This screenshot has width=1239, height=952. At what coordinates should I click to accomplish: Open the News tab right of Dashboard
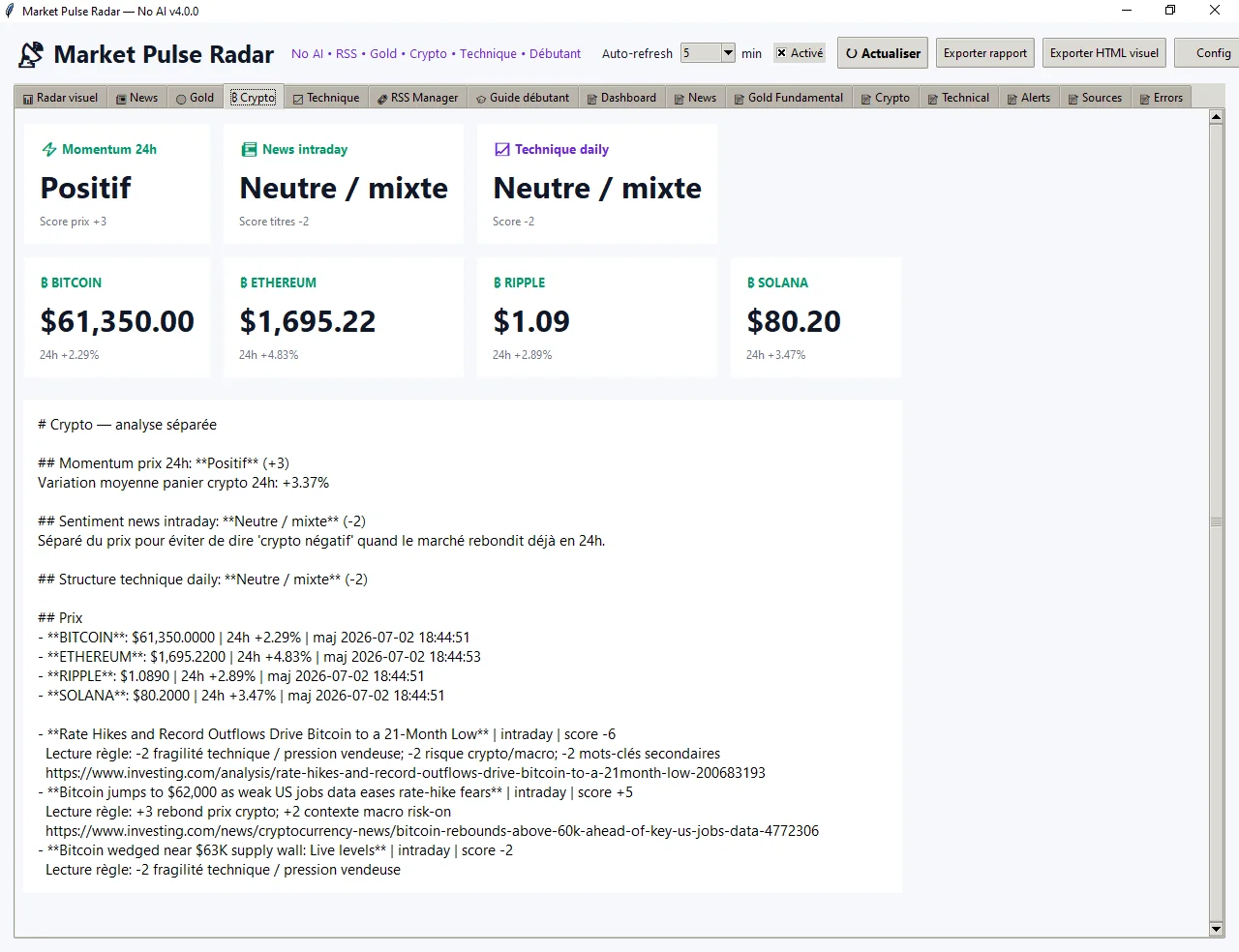click(x=696, y=98)
